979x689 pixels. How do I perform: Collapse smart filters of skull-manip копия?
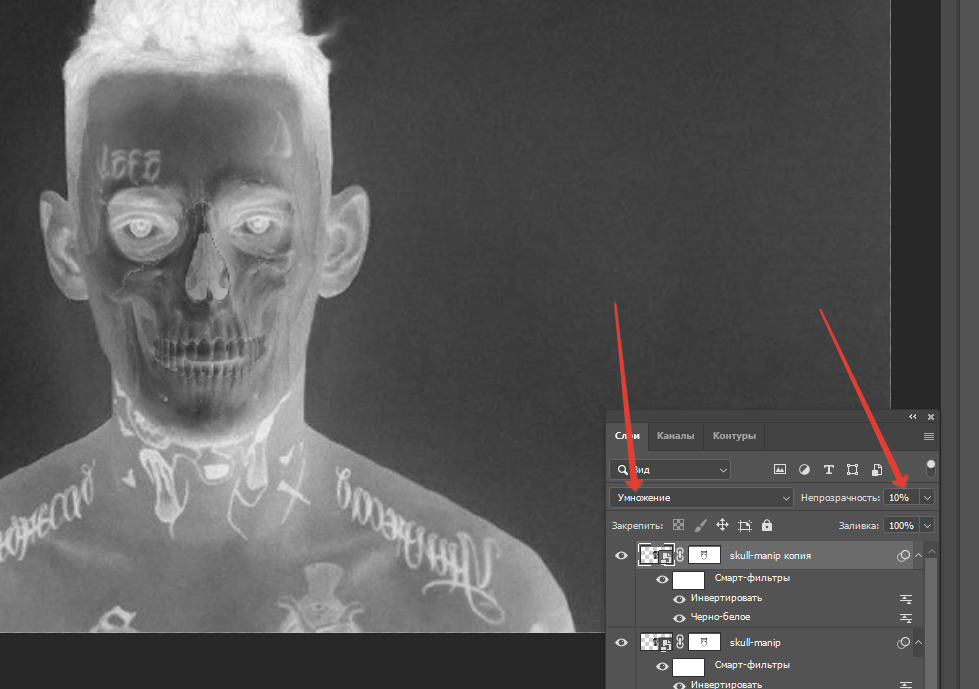(918, 555)
